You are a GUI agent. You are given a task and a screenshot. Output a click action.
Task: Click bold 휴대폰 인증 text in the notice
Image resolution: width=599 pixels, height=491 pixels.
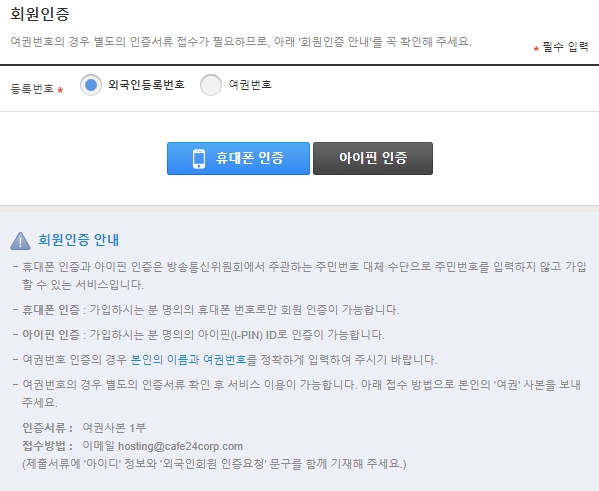tap(51, 310)
